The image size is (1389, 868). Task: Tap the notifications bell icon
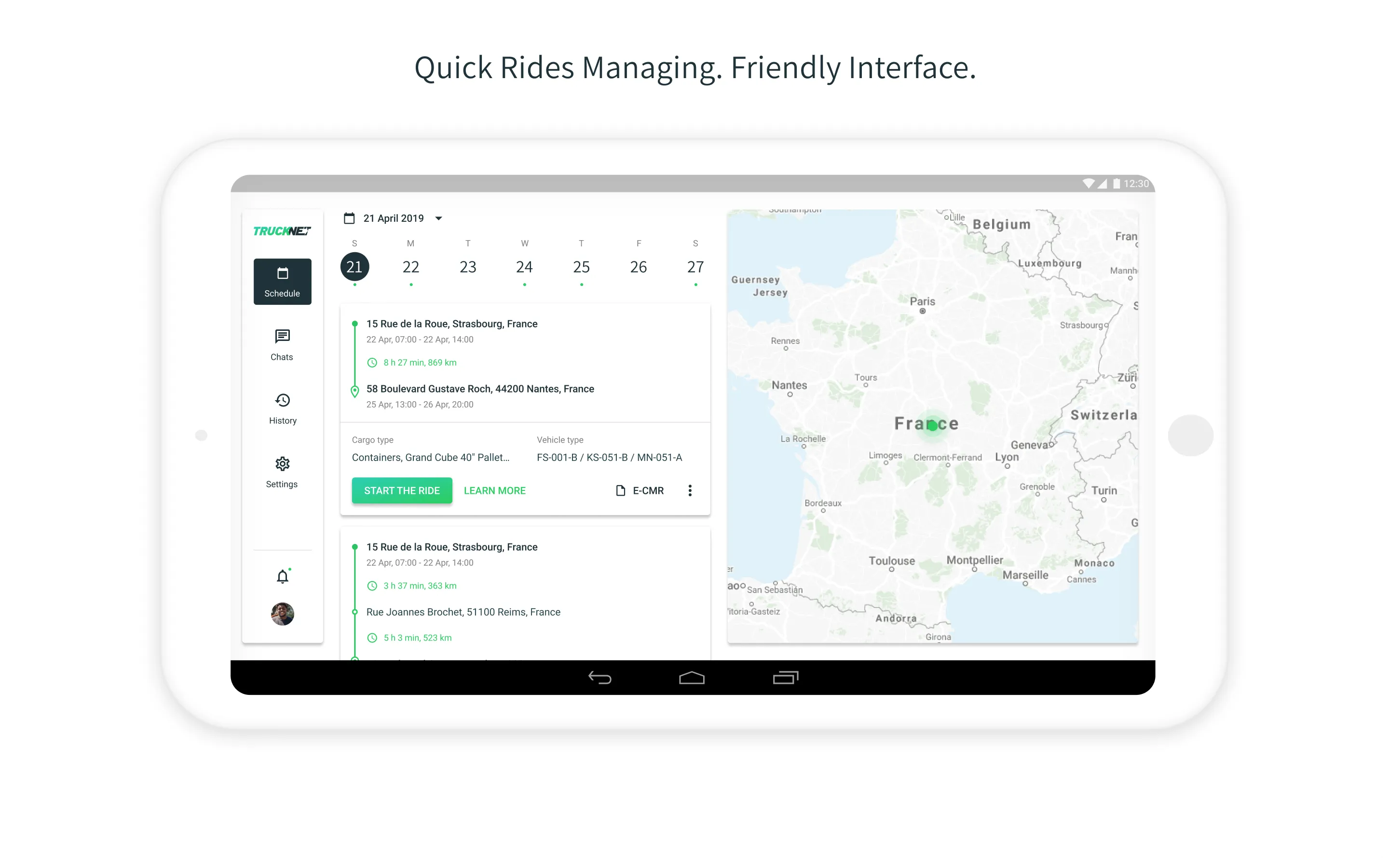pyautogui.click(x=282, y=577)
